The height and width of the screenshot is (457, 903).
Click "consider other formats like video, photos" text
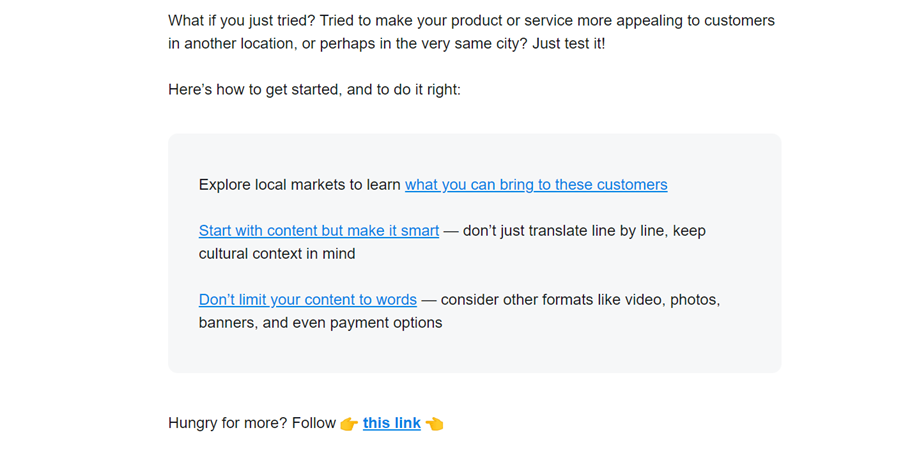click(580, 299)
